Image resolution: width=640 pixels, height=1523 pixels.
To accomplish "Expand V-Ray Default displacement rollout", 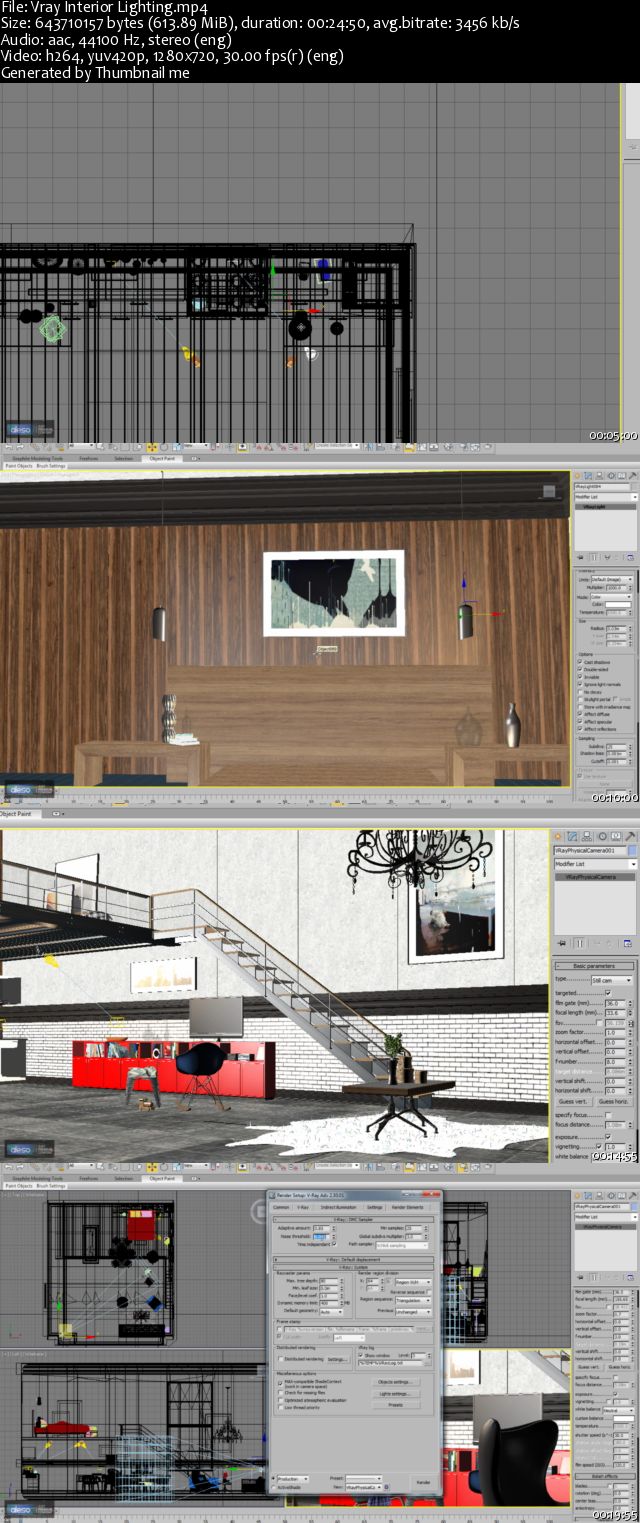I will (353, 1260).
